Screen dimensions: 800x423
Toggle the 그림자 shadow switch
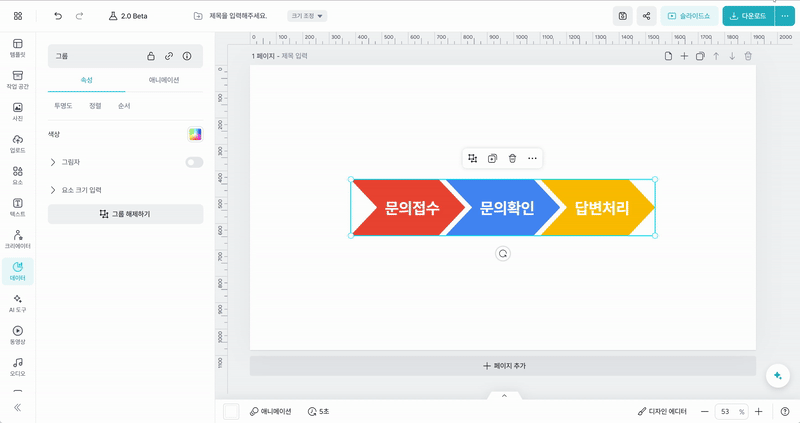(194, 162)
